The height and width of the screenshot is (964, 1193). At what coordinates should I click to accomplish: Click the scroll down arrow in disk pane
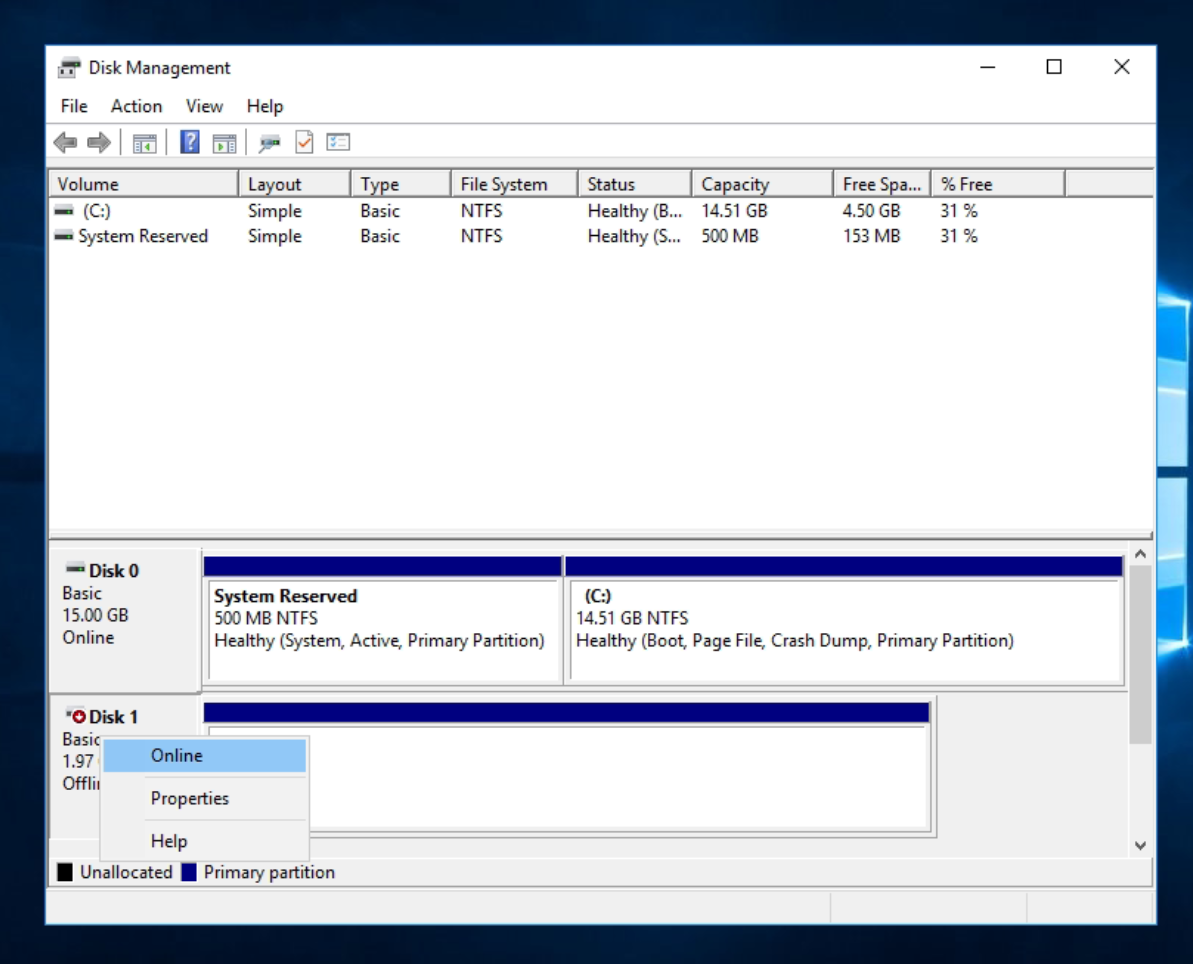point(1140,845)
